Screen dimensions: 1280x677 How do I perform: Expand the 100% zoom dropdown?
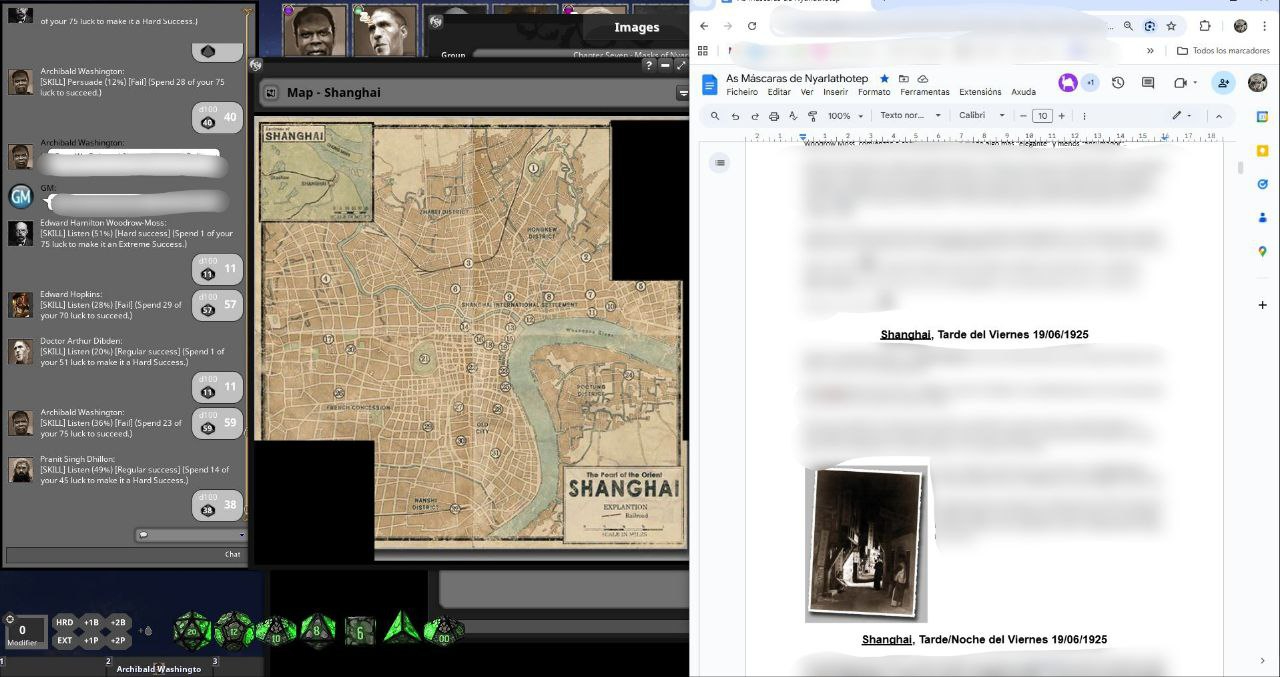(x=845, y=116)
